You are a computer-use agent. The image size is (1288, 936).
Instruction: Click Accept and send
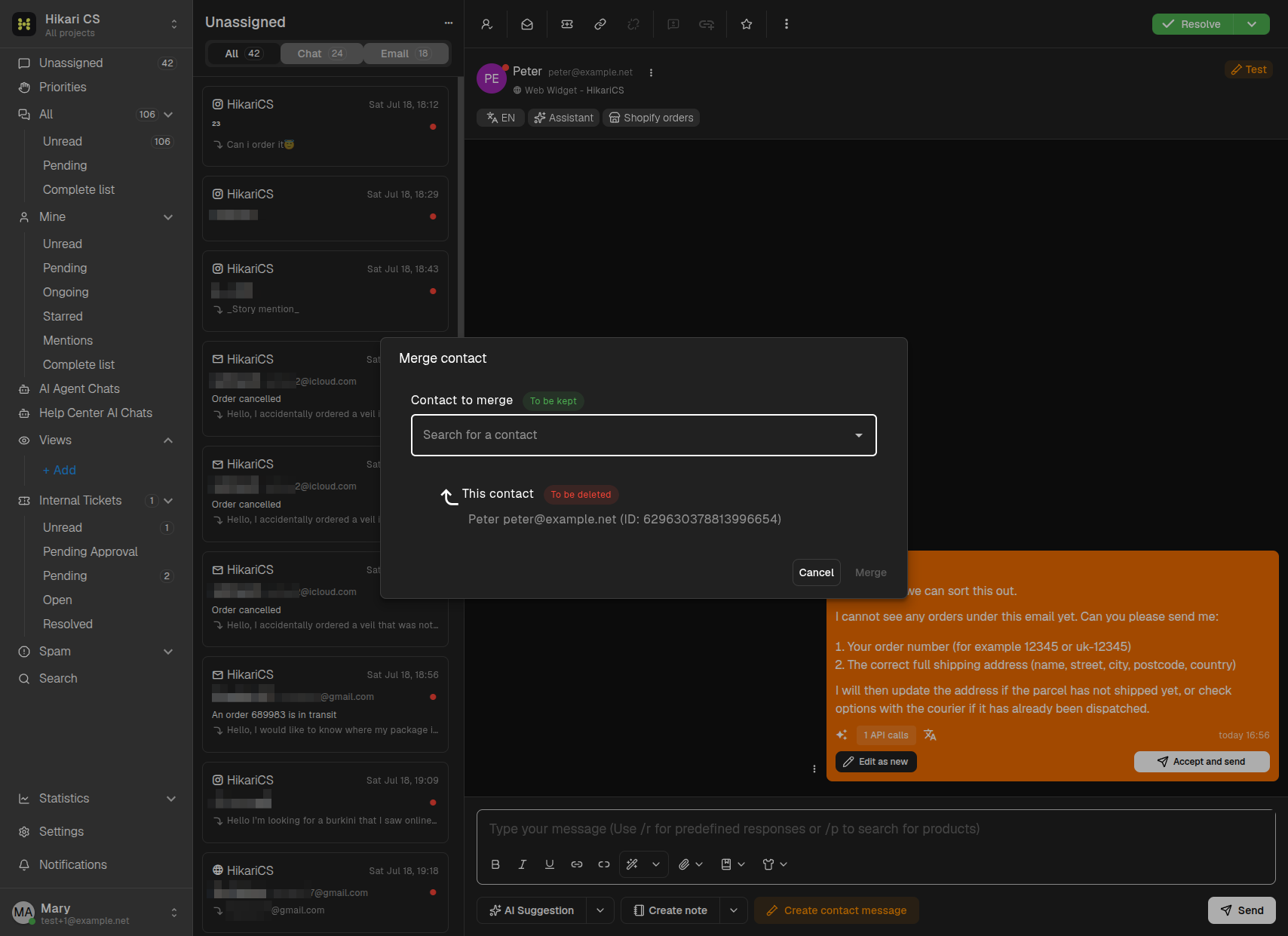[1202, 762]
